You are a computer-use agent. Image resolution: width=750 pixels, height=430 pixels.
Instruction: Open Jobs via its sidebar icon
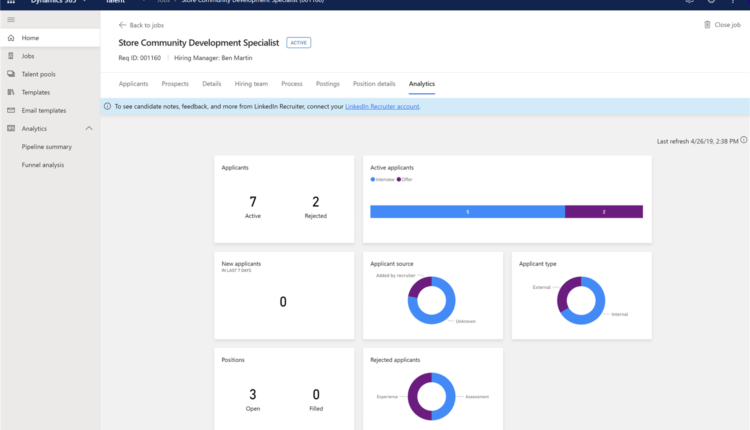(11, 56)
